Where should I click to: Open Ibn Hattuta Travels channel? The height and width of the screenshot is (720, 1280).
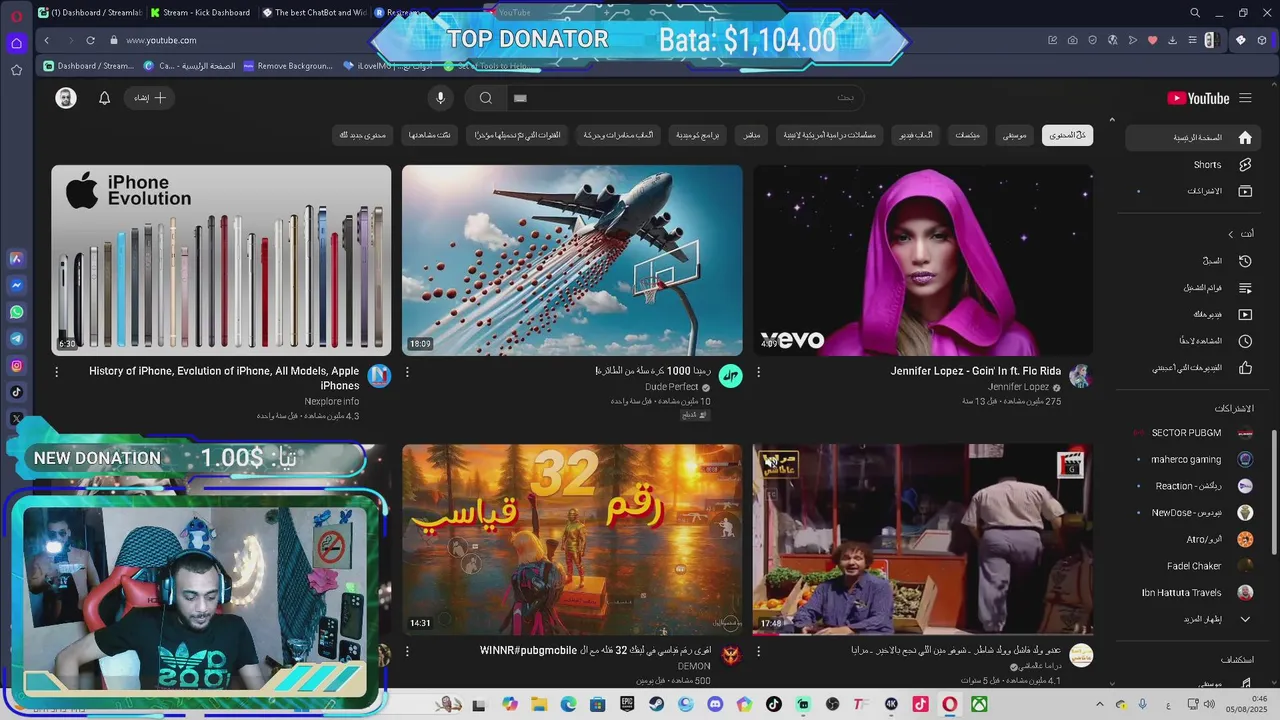tap(1193, 593)
